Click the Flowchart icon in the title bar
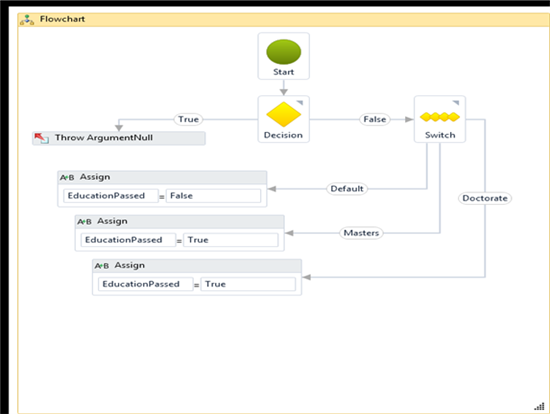This screenshot has height=414, width=550. pos(27,20)
